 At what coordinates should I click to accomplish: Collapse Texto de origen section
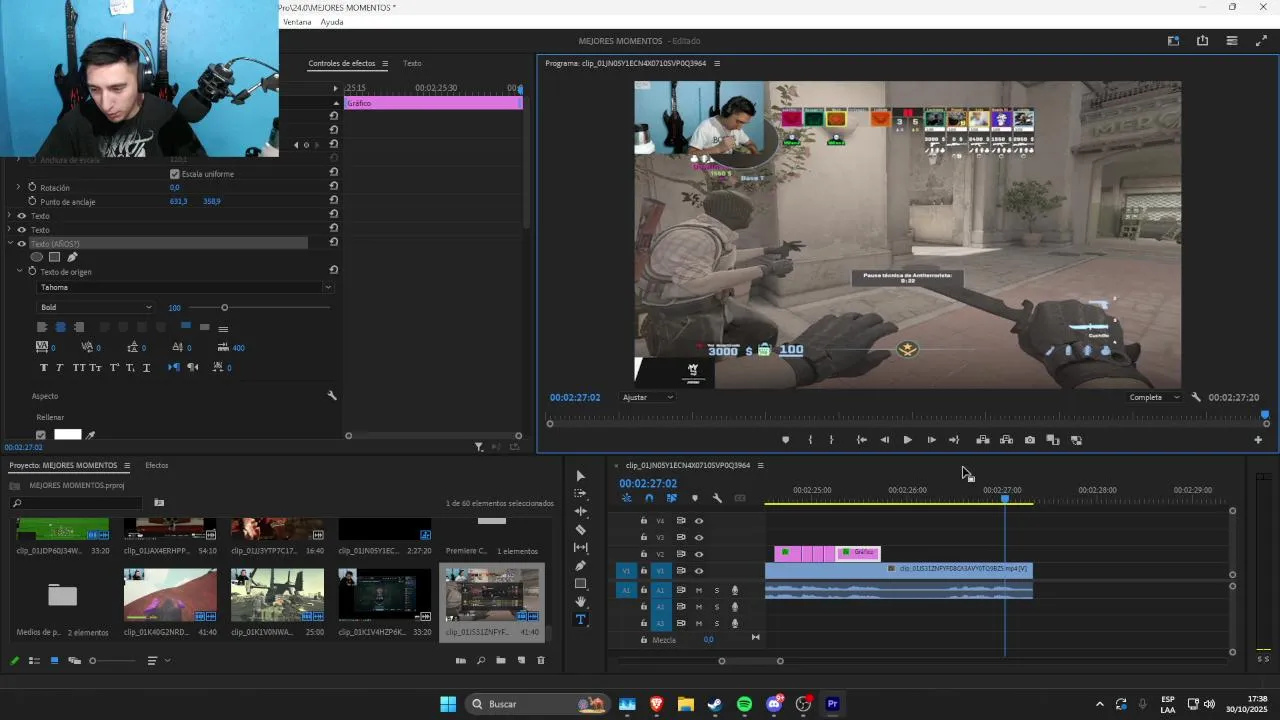point(19,272)
